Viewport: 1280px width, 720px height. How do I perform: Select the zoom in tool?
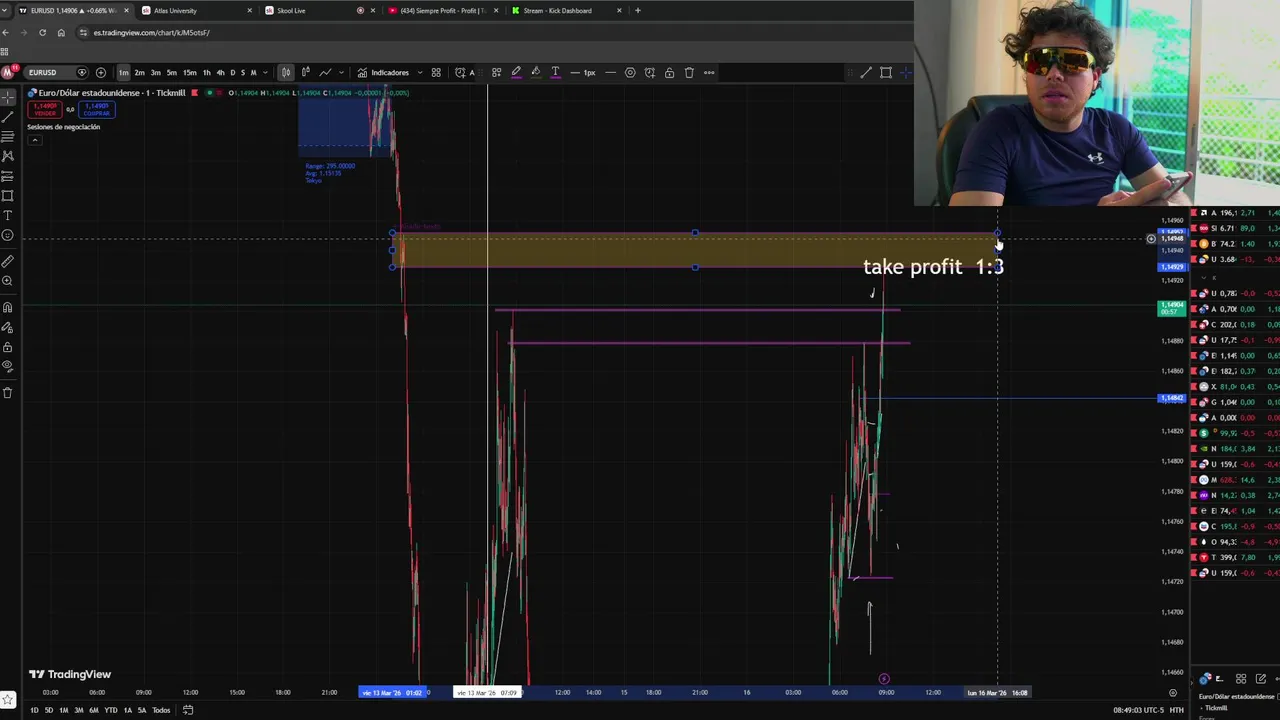(x=7, y=281)
